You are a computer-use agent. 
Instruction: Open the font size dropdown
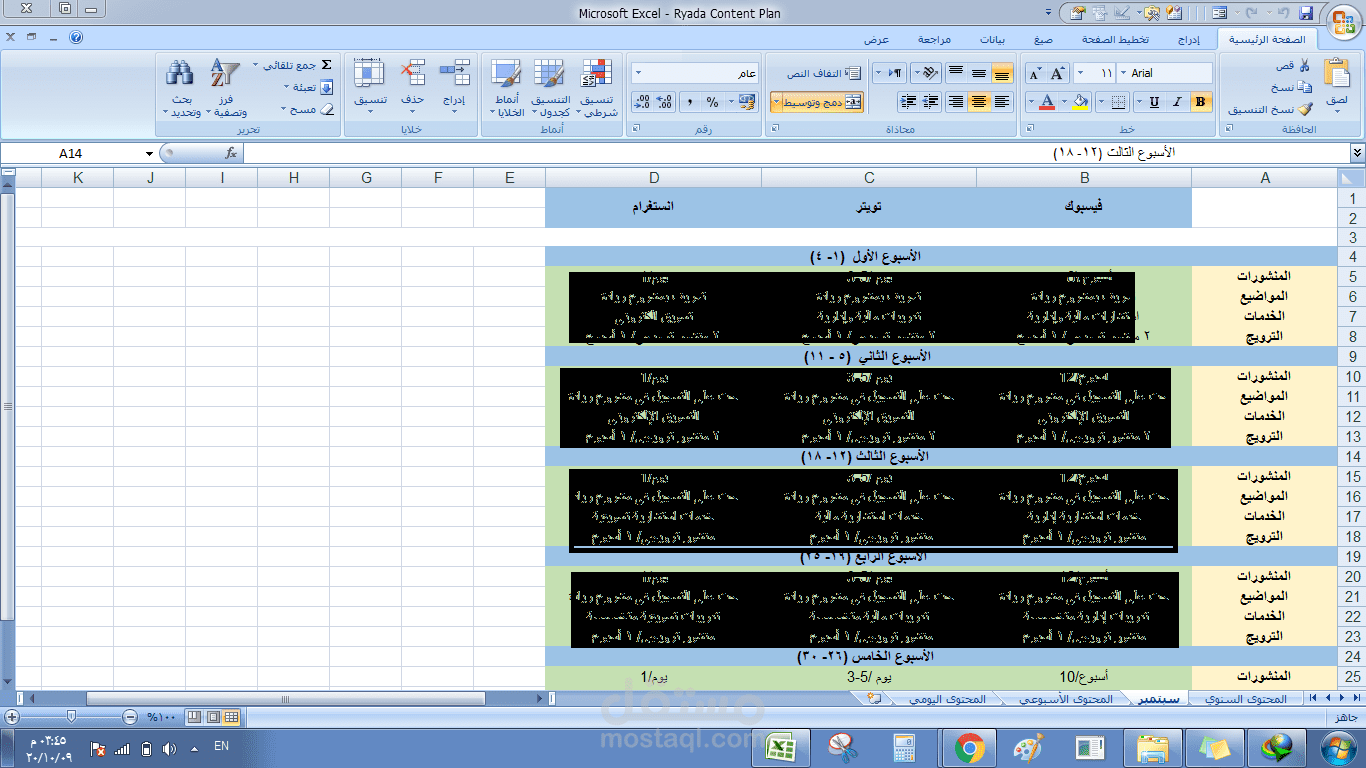1081,73
